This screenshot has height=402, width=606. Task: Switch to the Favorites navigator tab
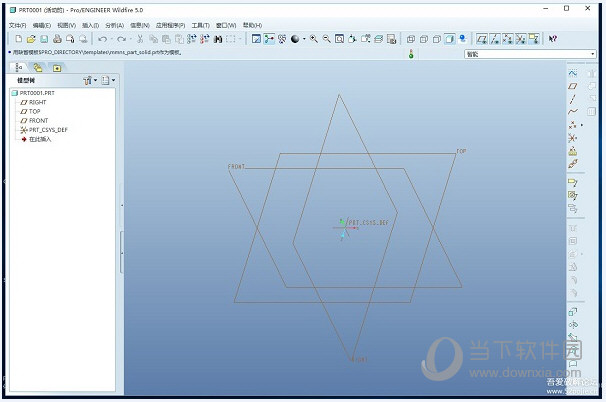tap(57, 68)
